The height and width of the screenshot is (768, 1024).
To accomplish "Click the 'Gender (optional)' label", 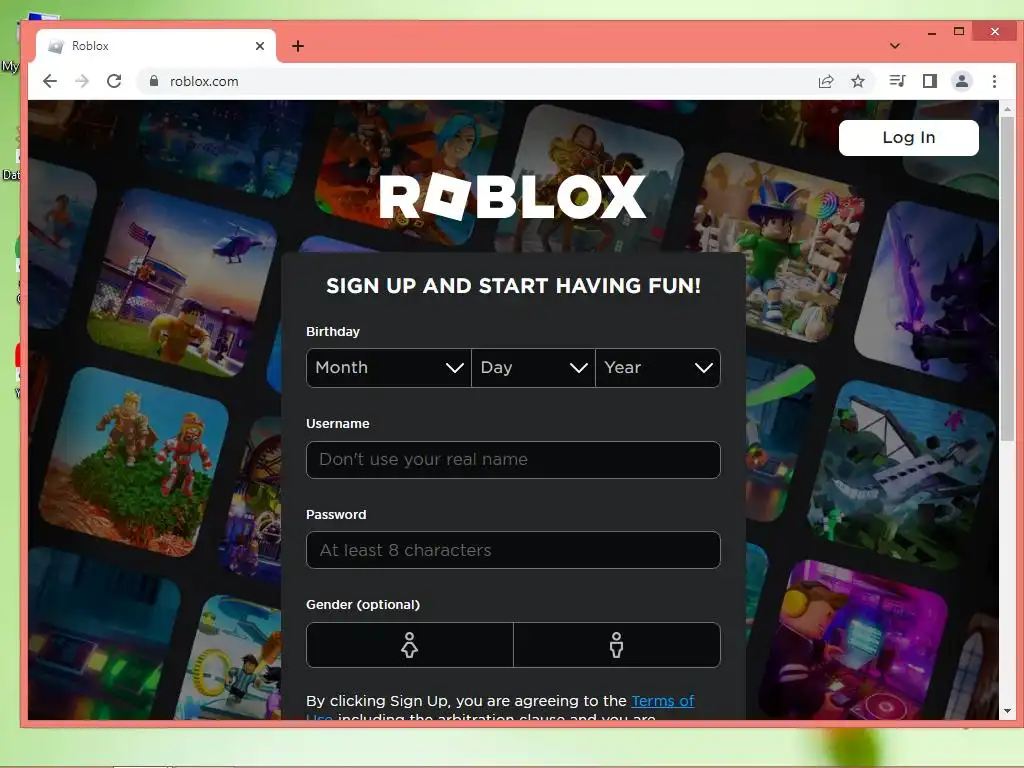I will point(363,605).
